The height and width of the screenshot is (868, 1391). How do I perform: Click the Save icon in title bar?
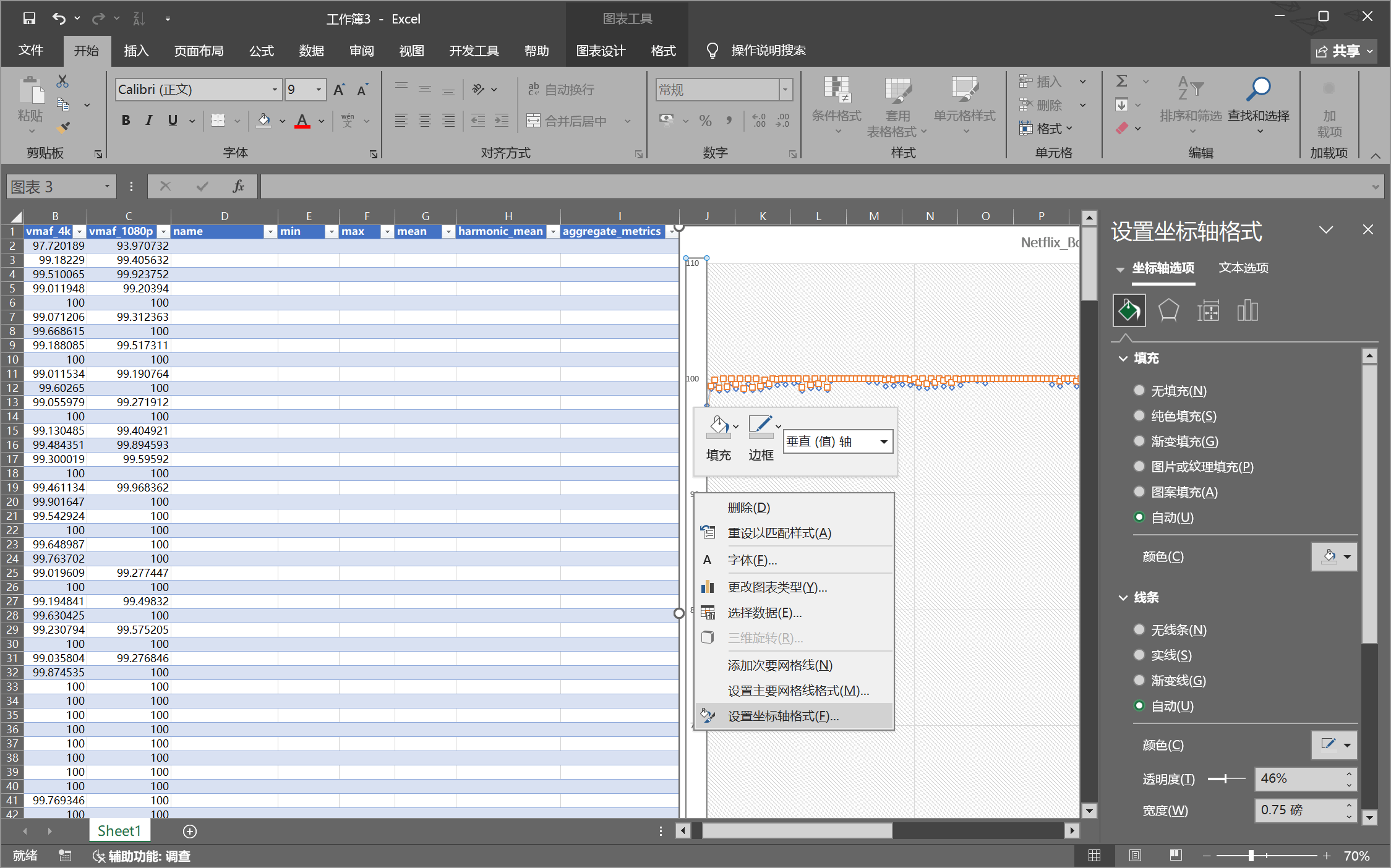[29, 19]
